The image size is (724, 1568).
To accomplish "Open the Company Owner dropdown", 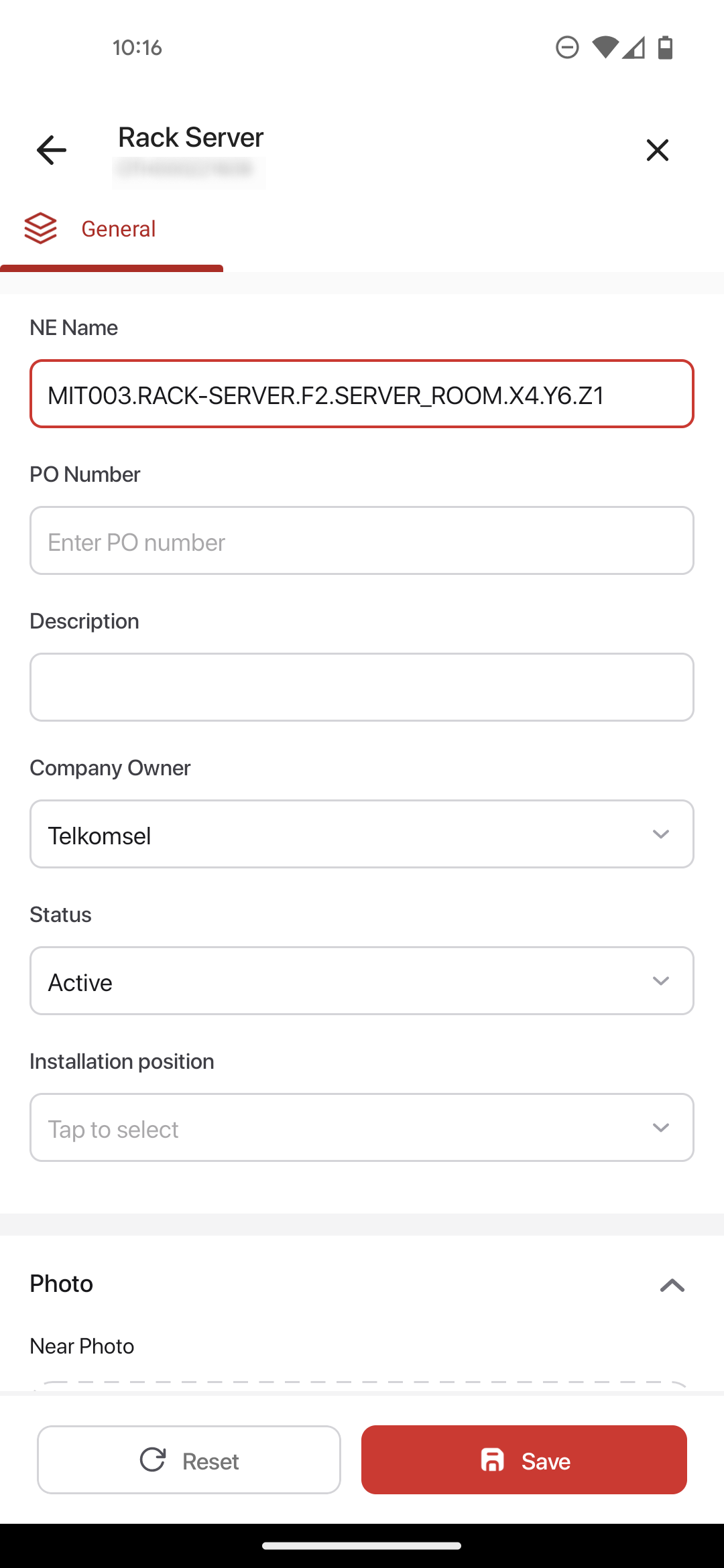I will point(362,834).
